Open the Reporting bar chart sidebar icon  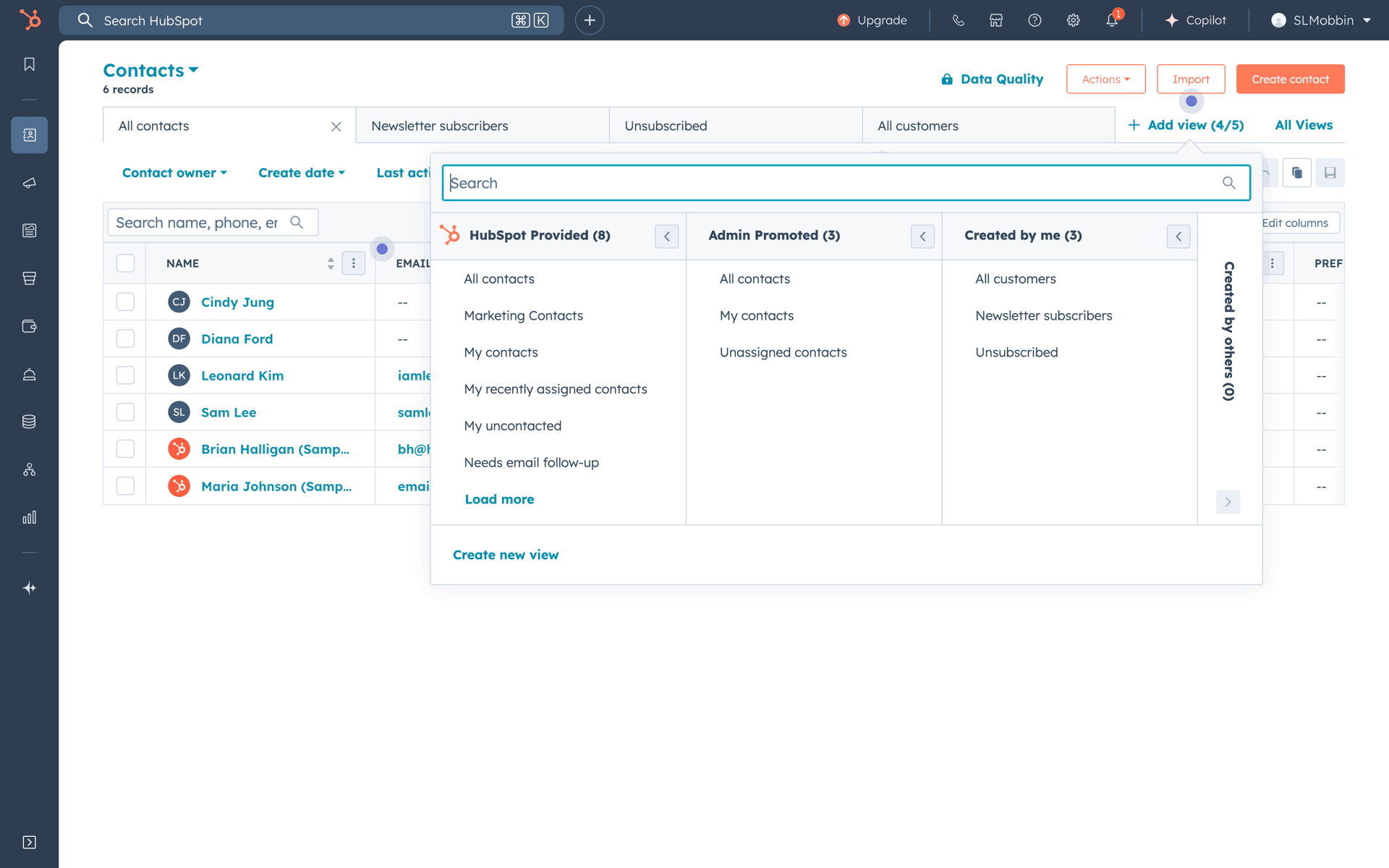click(29, 517)
